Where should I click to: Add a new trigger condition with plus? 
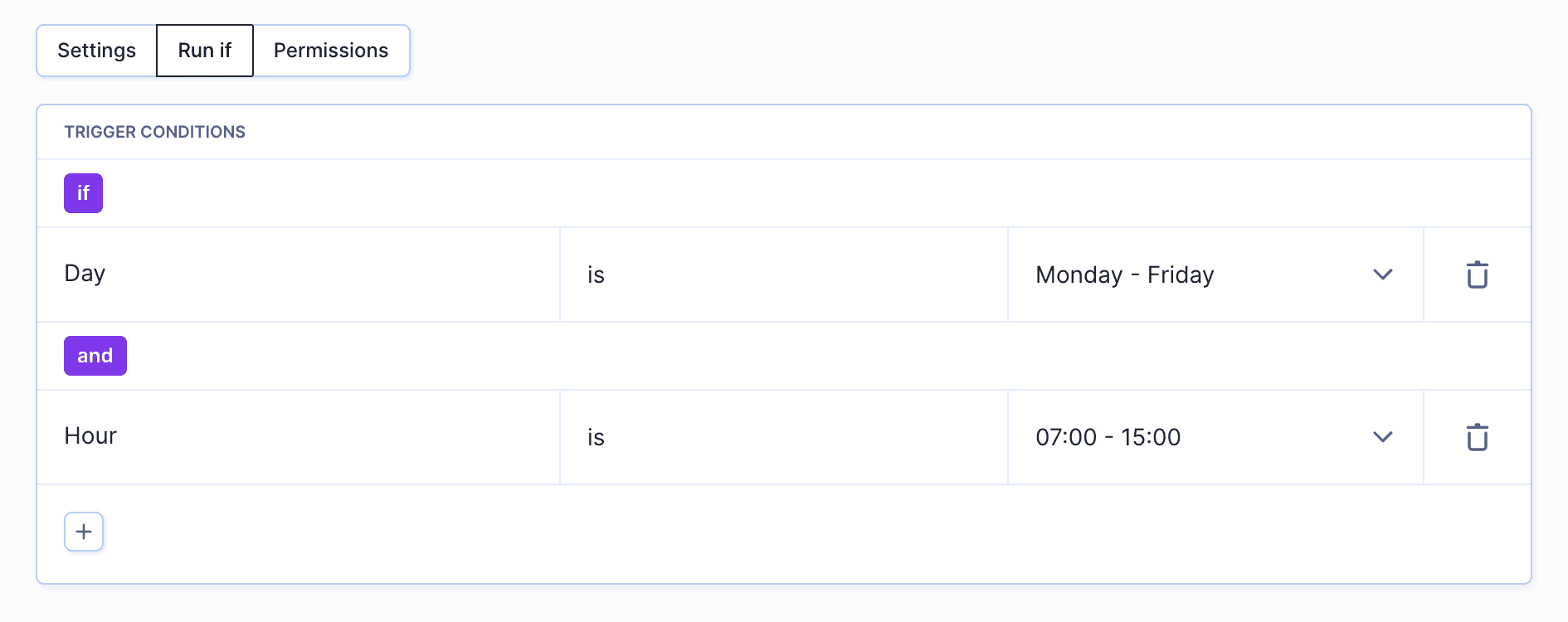tap(84, 532)
